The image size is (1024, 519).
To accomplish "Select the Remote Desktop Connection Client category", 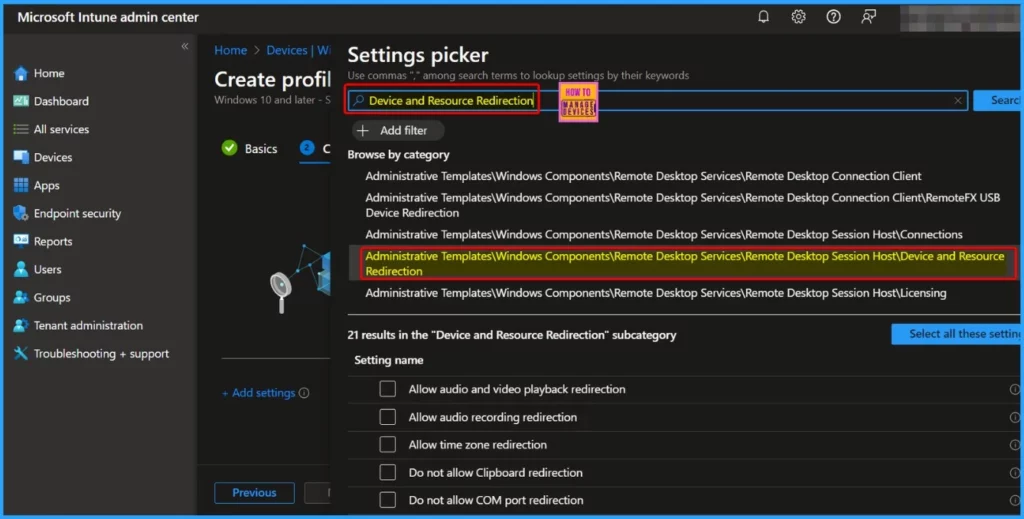I will pos(643,176).
